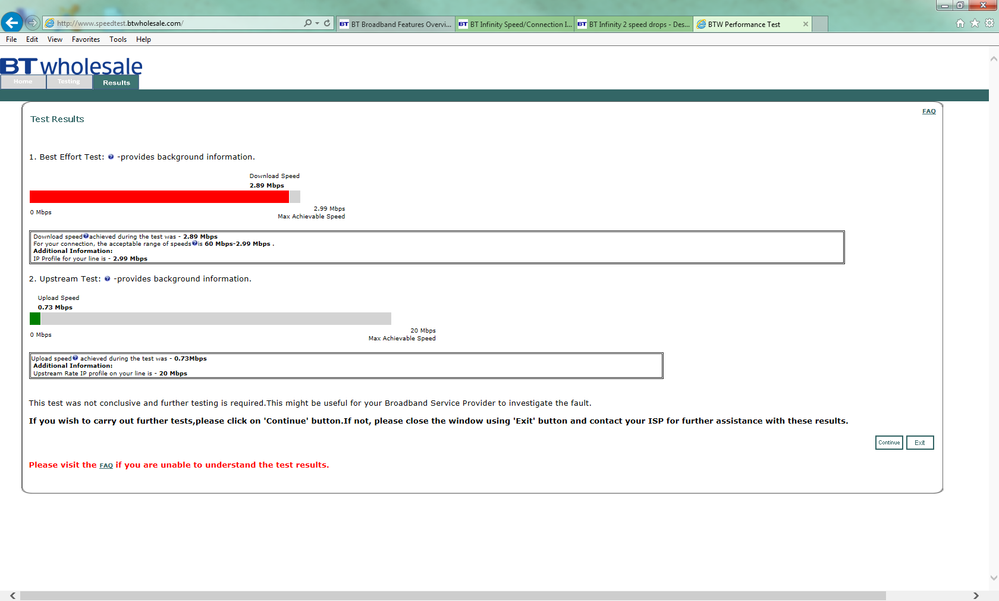Click 'This test was not conclusive' sentence

click(310, 403)
